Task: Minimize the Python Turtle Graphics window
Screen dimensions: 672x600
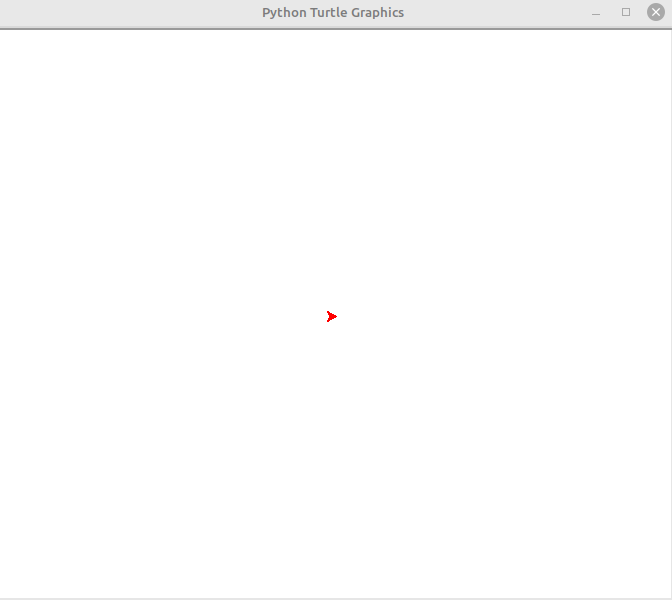Action: pos(596,13)
